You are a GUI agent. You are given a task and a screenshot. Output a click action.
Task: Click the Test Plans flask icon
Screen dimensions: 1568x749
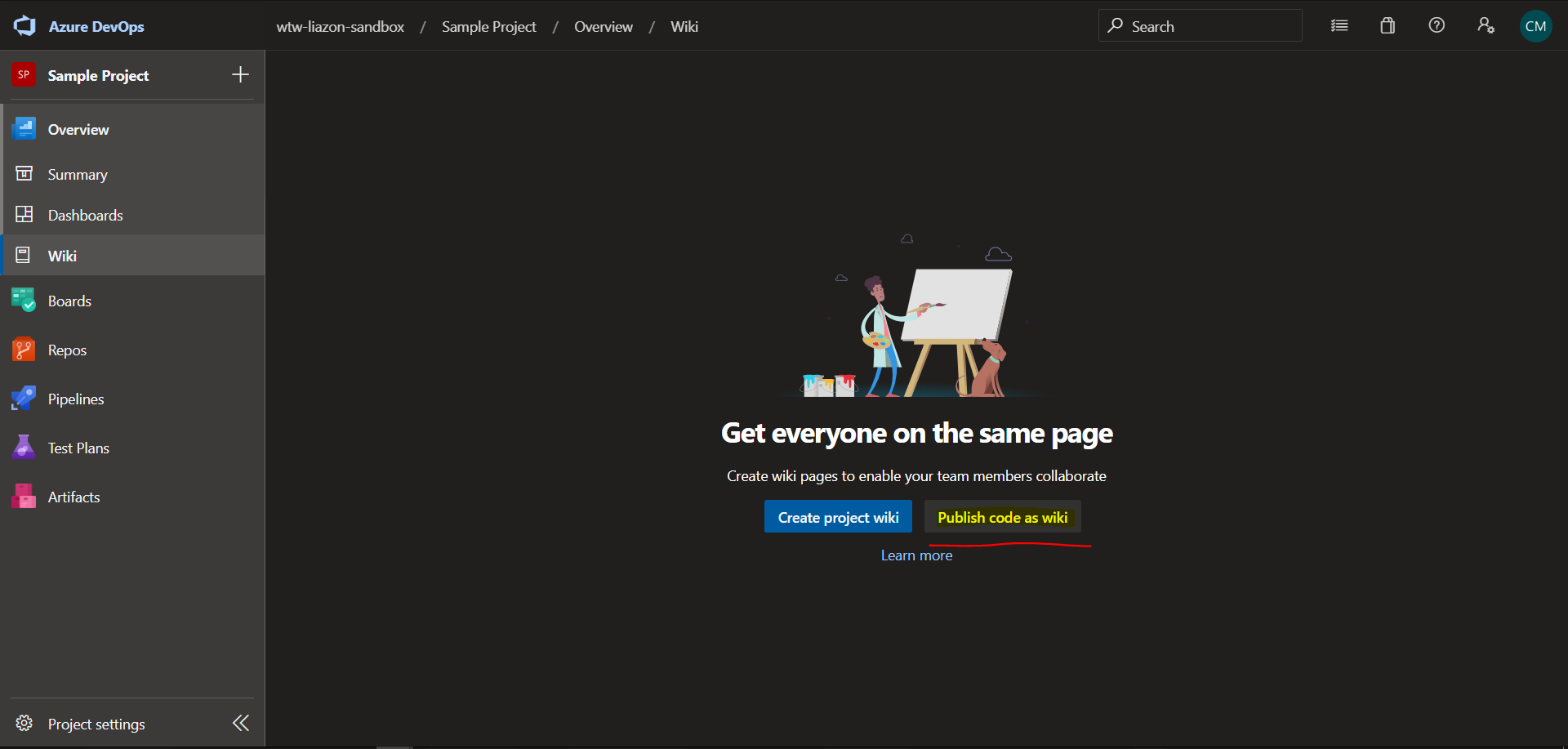[24, 448]
